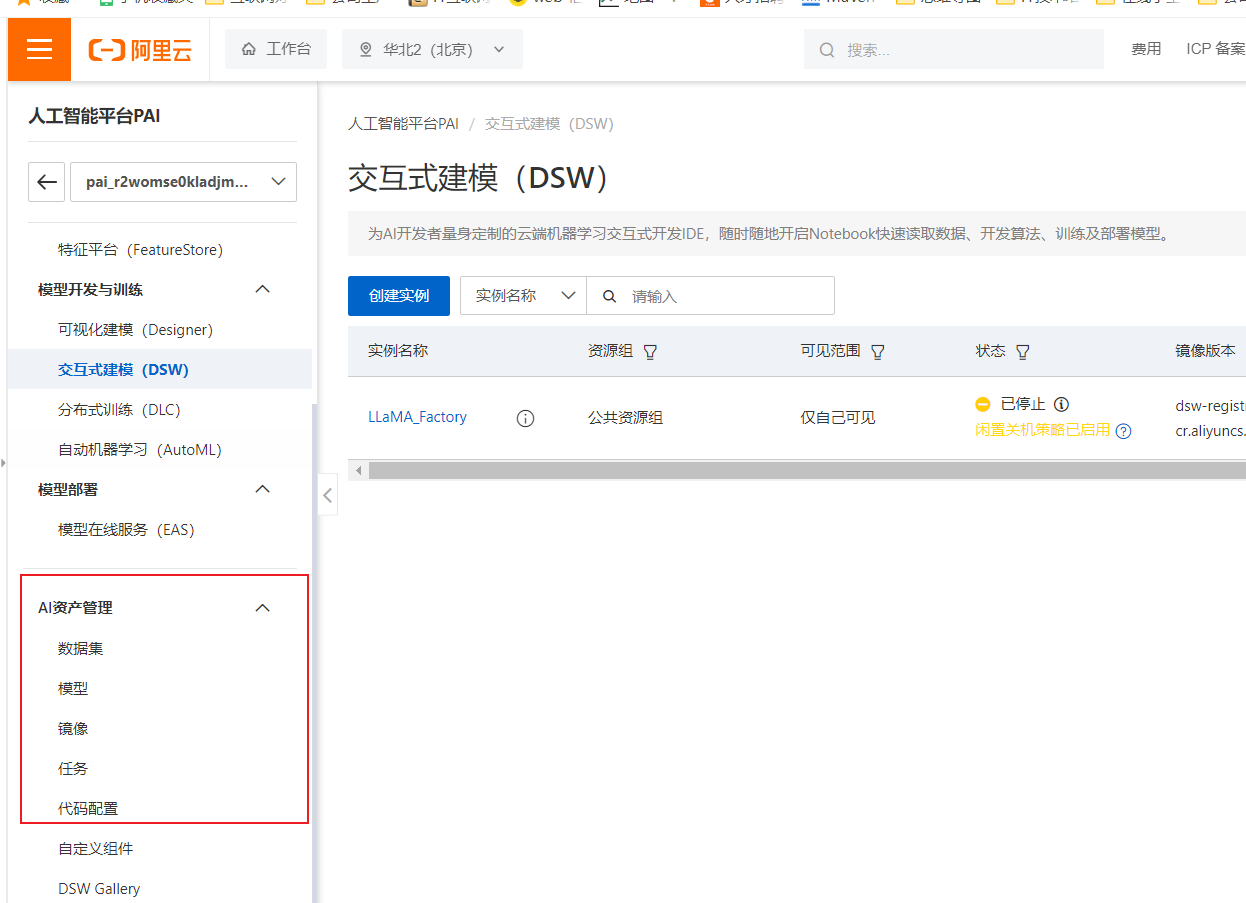Collapse the 模型开发与训练 section
This screenshot has width=1246, height=903.
(x=263, y=289)
